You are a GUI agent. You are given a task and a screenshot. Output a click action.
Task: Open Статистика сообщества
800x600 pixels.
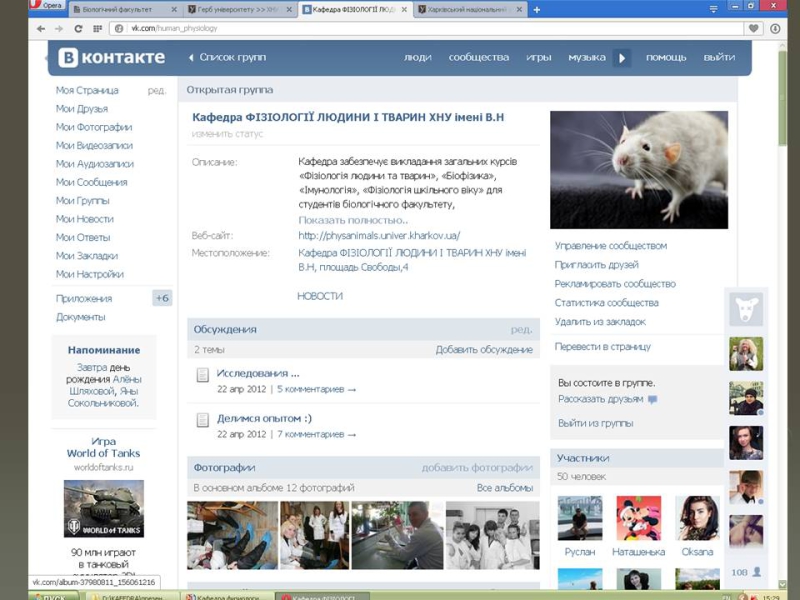pyautogui.click(x=607, y=303)
